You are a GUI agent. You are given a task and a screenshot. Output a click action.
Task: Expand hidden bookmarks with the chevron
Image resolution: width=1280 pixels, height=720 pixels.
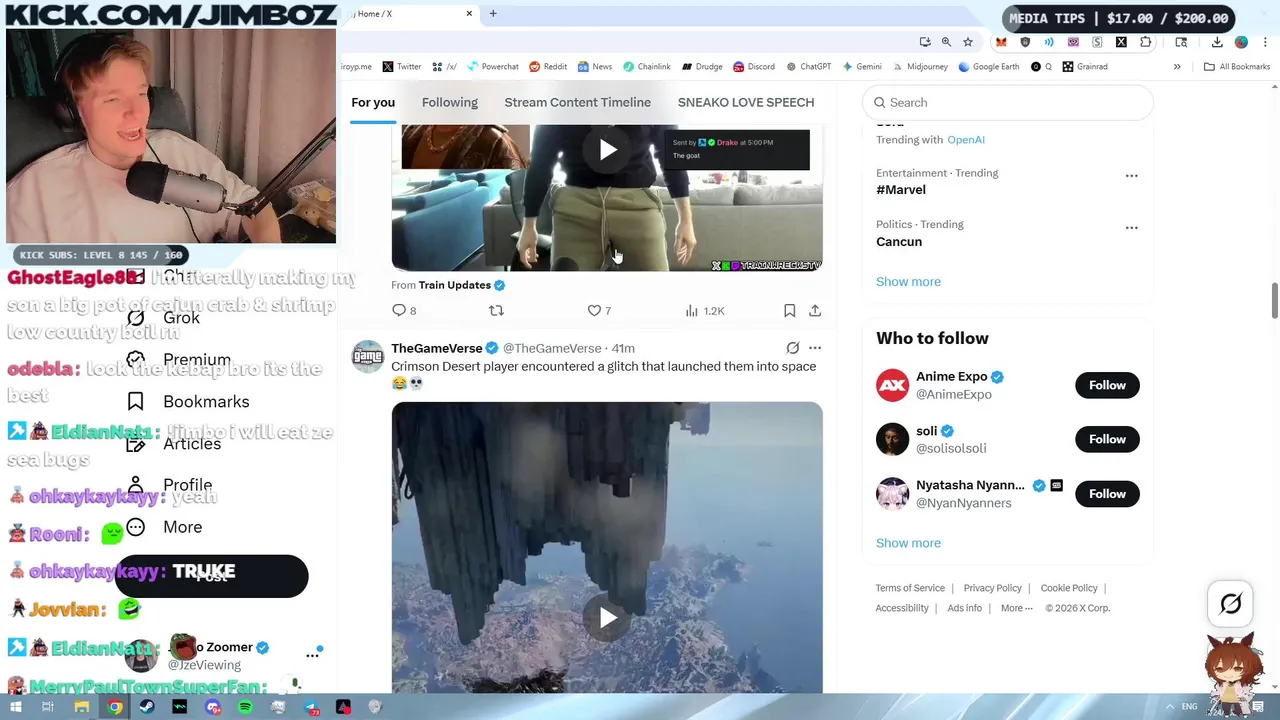[x=1177, y=67]
